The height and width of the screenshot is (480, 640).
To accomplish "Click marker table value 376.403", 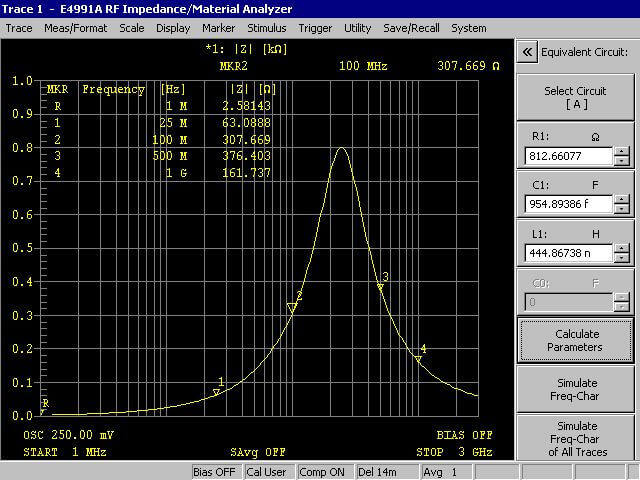I will [247, 156].
